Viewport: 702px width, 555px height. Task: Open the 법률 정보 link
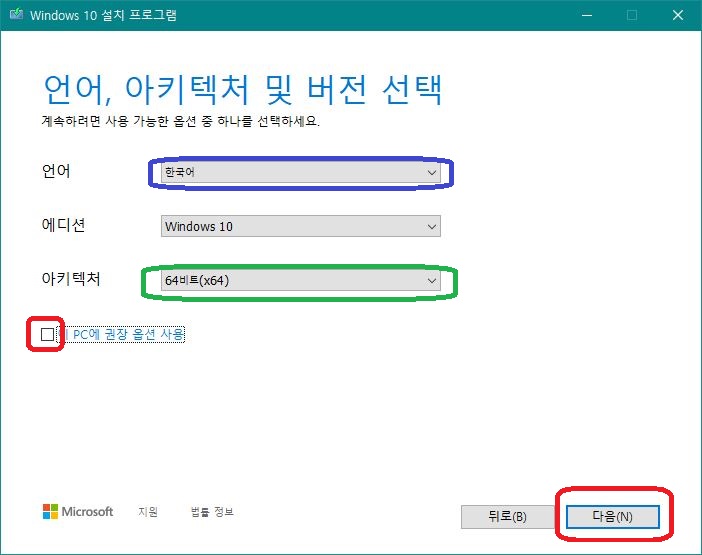212,512
